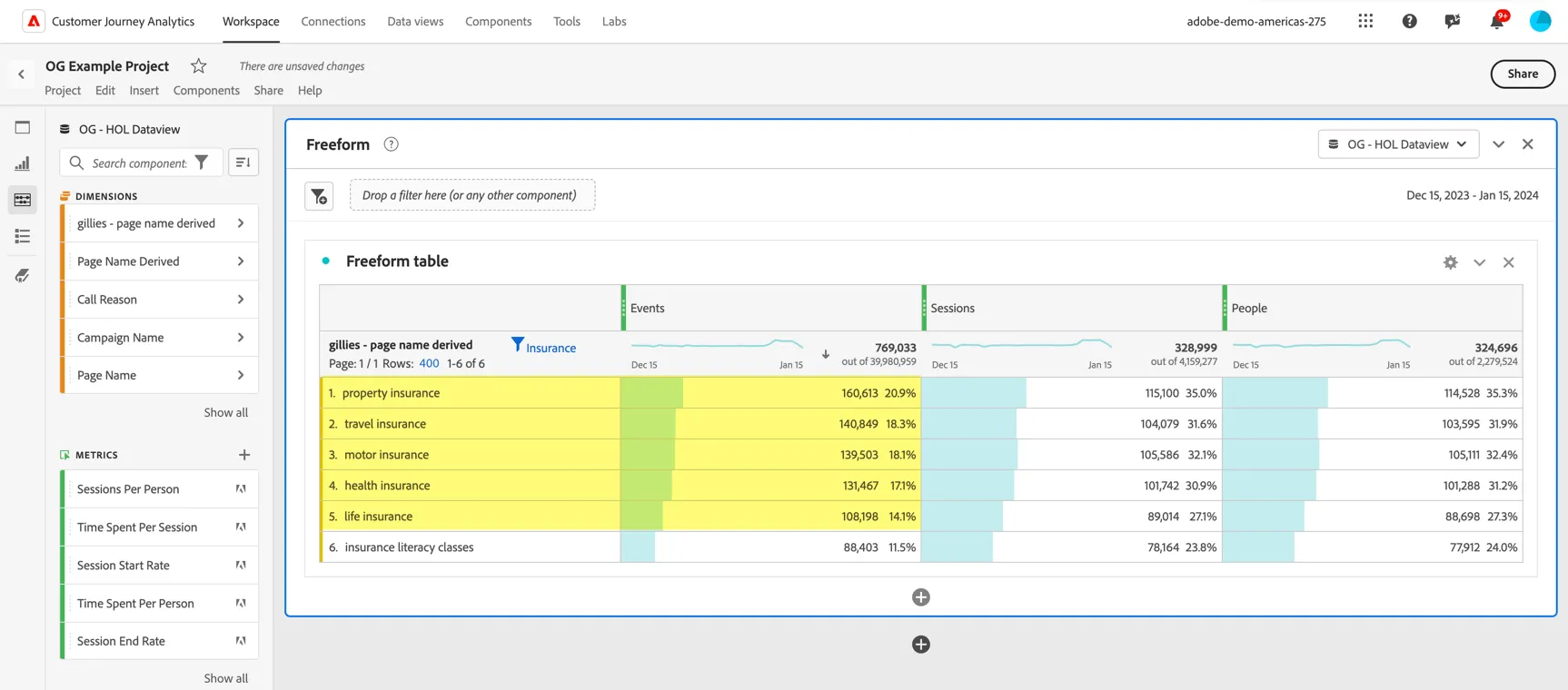Viewport: 1568px width, 690px height.
Task: Click the drop a filter here zone
Action: coord(472,195)
